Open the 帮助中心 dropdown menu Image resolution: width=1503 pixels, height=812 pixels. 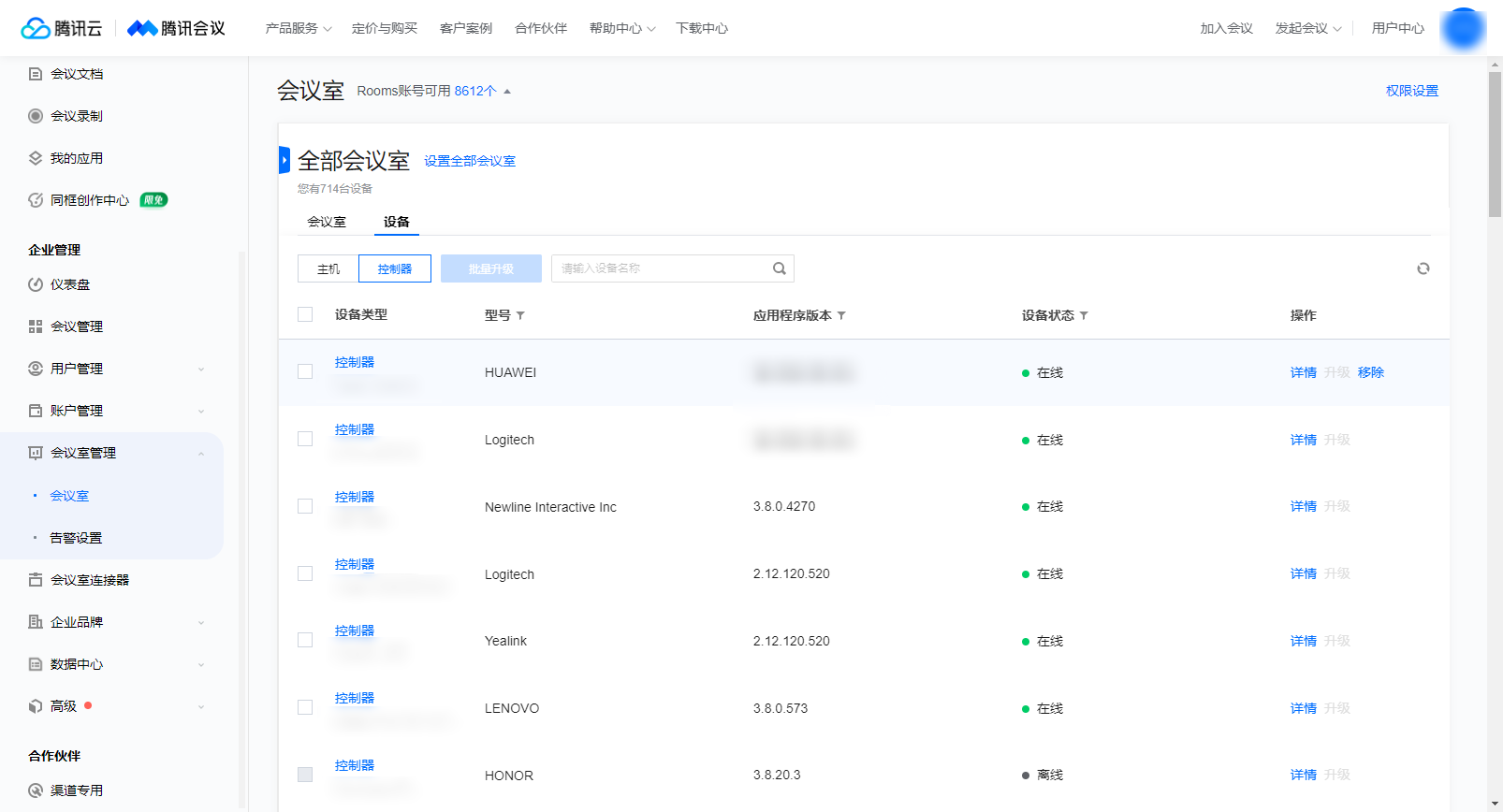622,28
